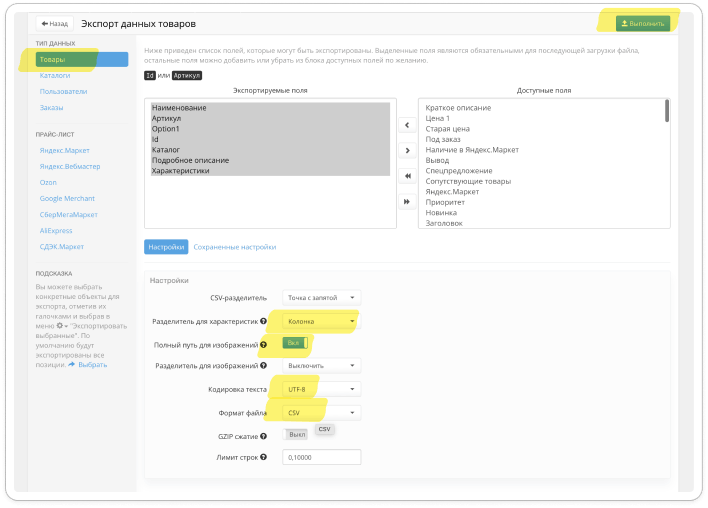The height and width of the screenshot is (508, 708).
Task: Open Разделитель для характеристик dropdown
Action: [321, 322]
